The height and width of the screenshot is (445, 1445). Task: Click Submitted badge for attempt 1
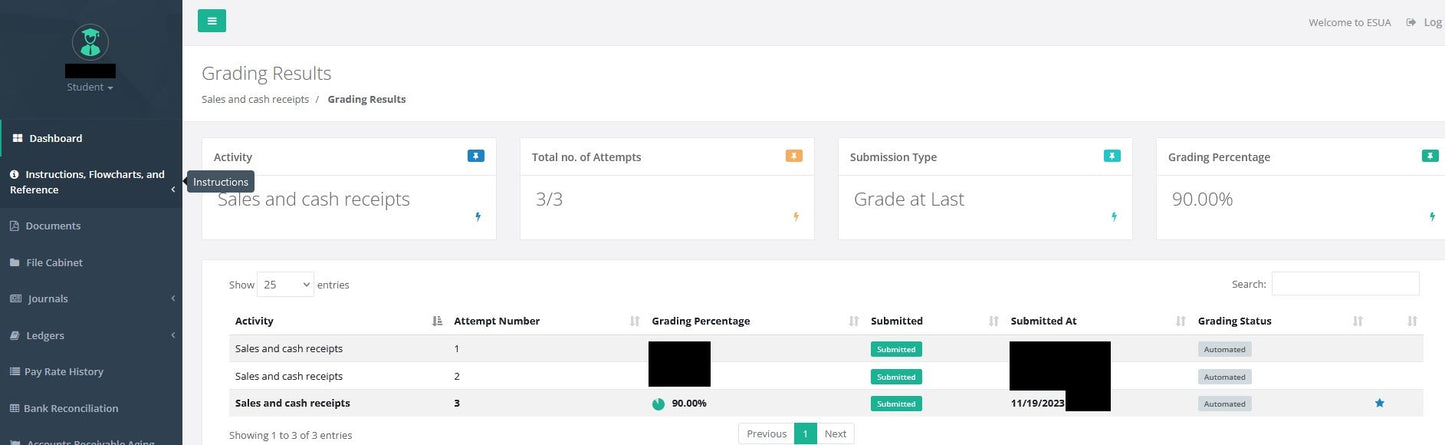click(x=896, y=349)
